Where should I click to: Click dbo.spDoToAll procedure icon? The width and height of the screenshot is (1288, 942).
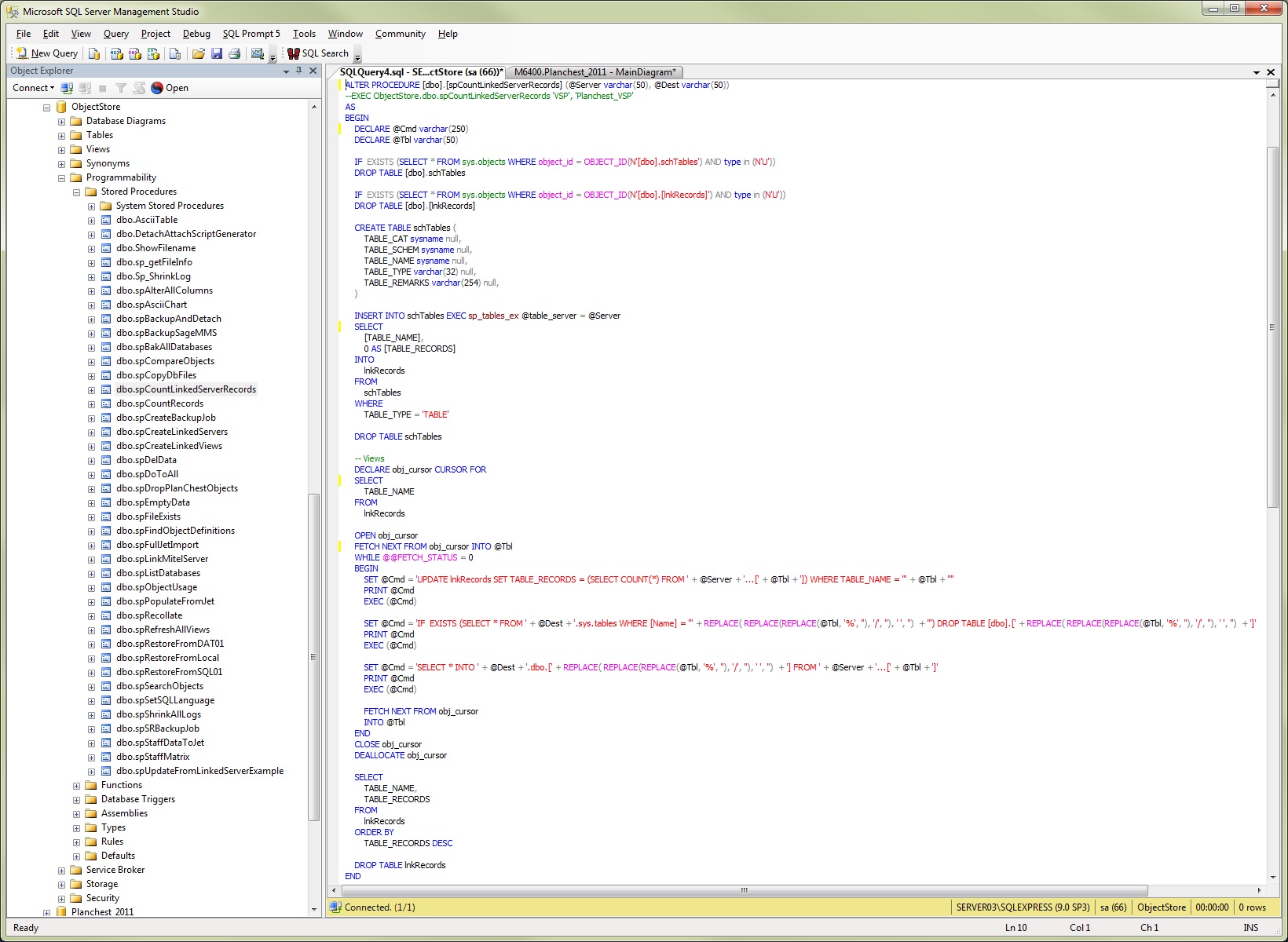coord(106,474)
